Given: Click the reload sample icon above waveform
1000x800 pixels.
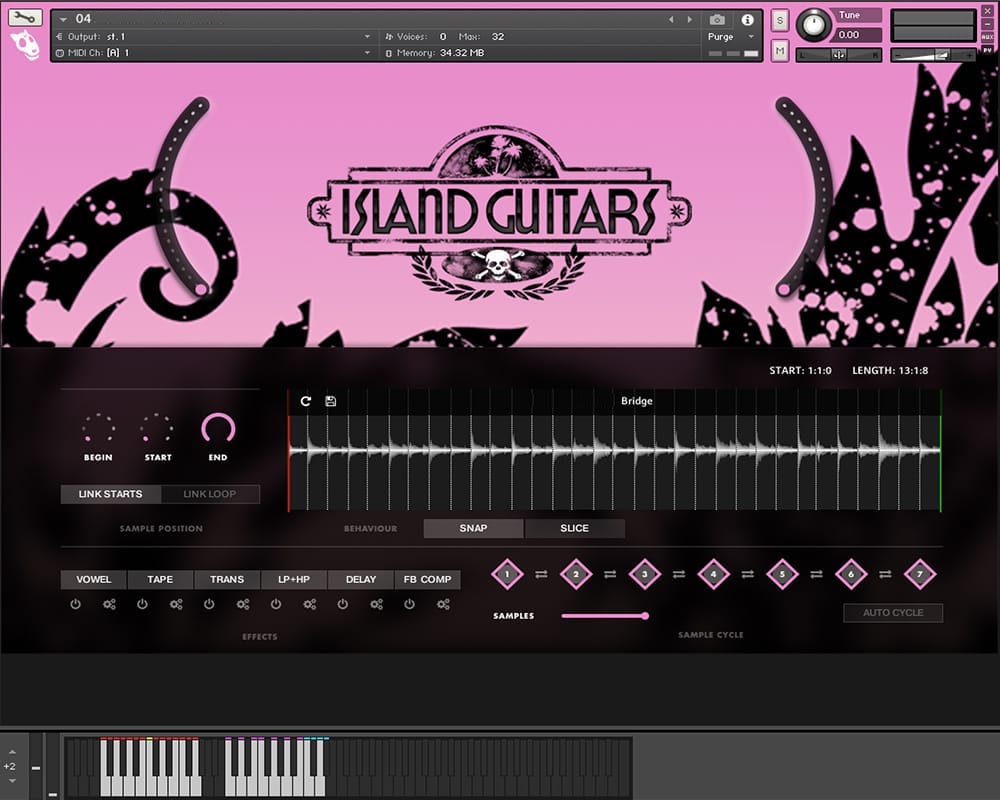Looking at the screenshot, I should pyautogui.click(x=306, y=401).
